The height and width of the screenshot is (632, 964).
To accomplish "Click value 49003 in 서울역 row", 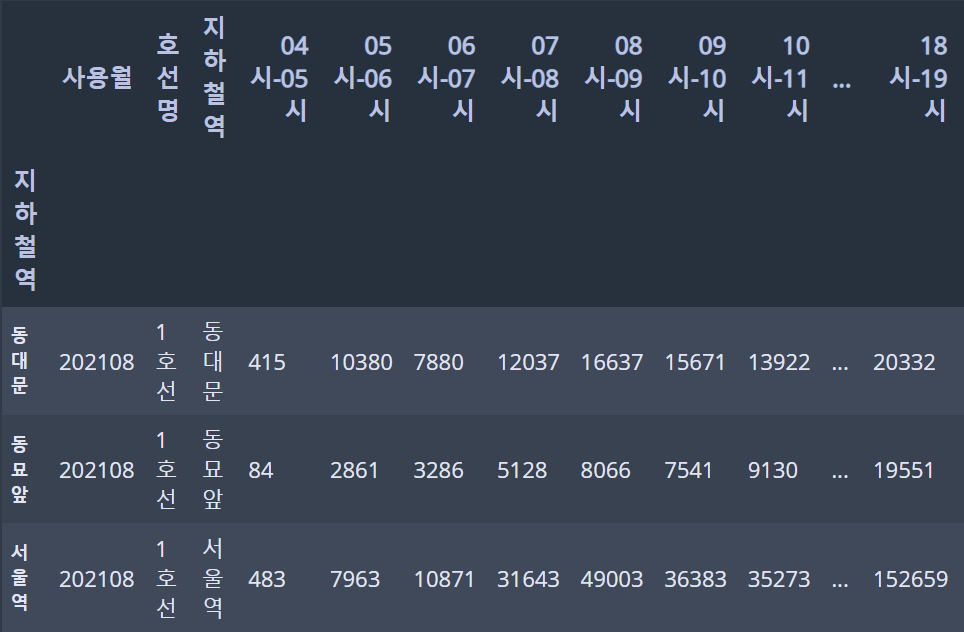I will [x=612, y=579].
